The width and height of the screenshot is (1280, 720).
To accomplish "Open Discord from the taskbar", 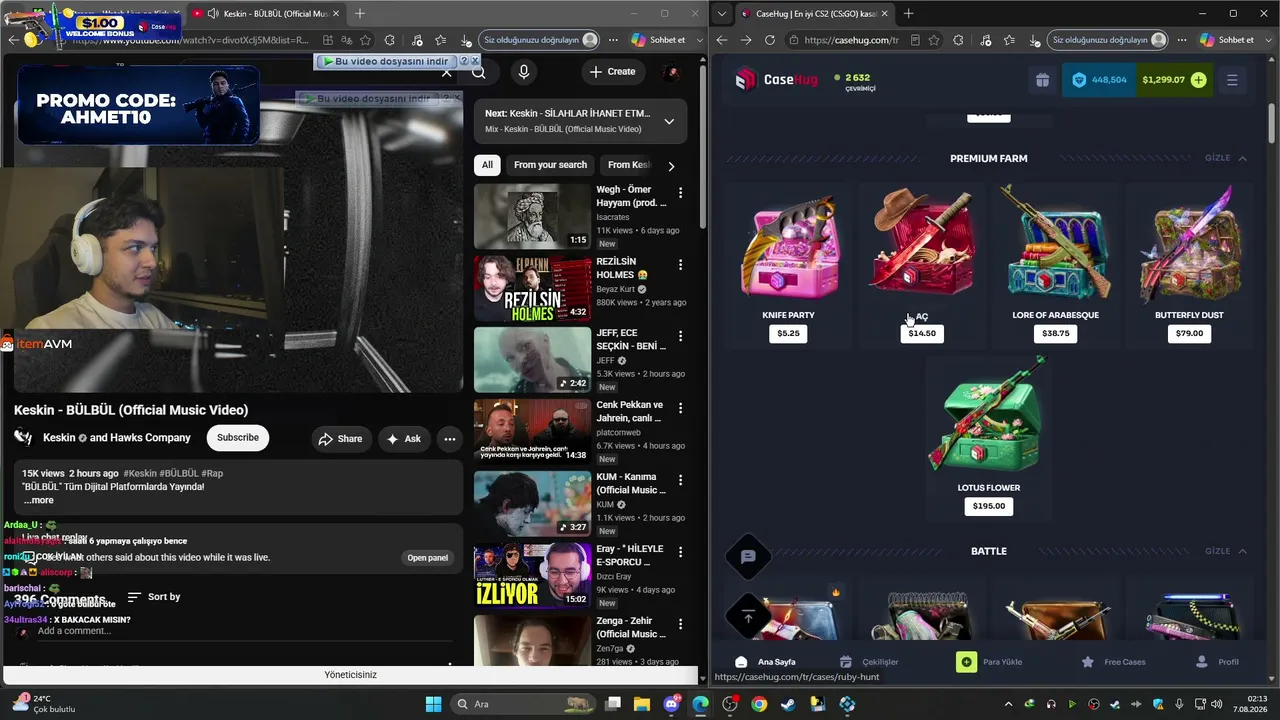I will coord(671,704).
